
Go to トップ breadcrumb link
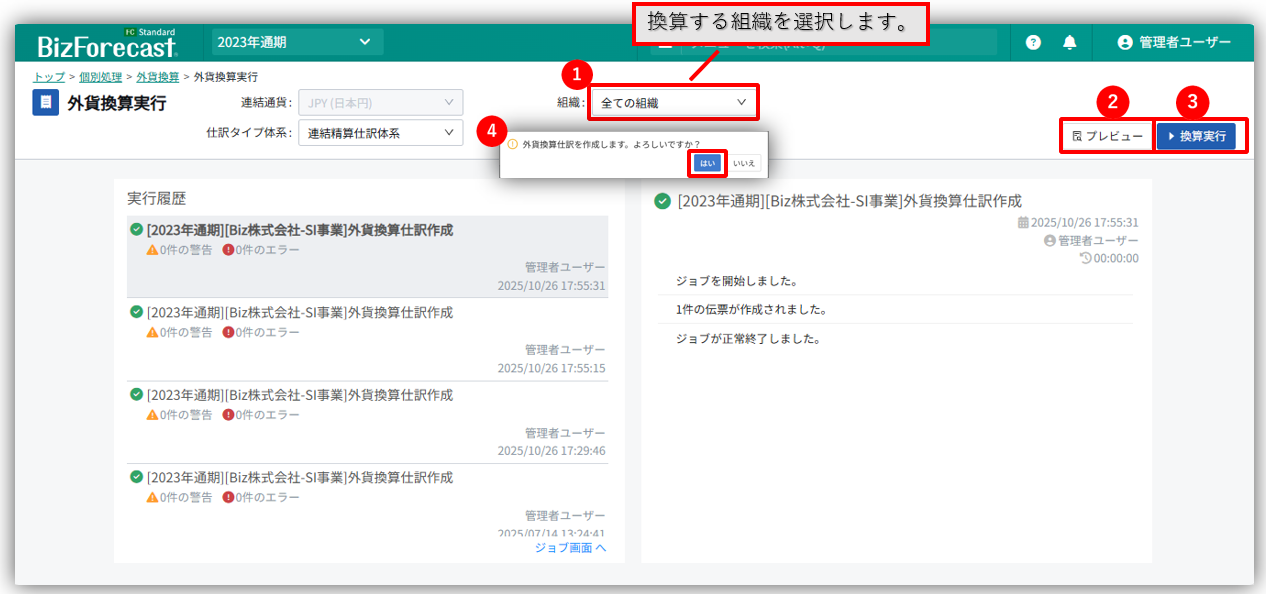pos(48,77)
